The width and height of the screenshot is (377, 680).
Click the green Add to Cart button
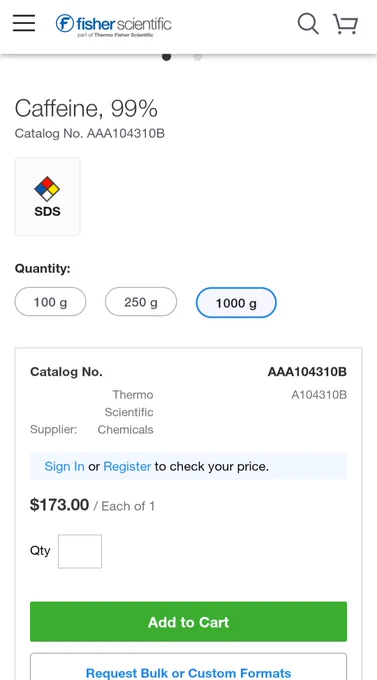188,621
